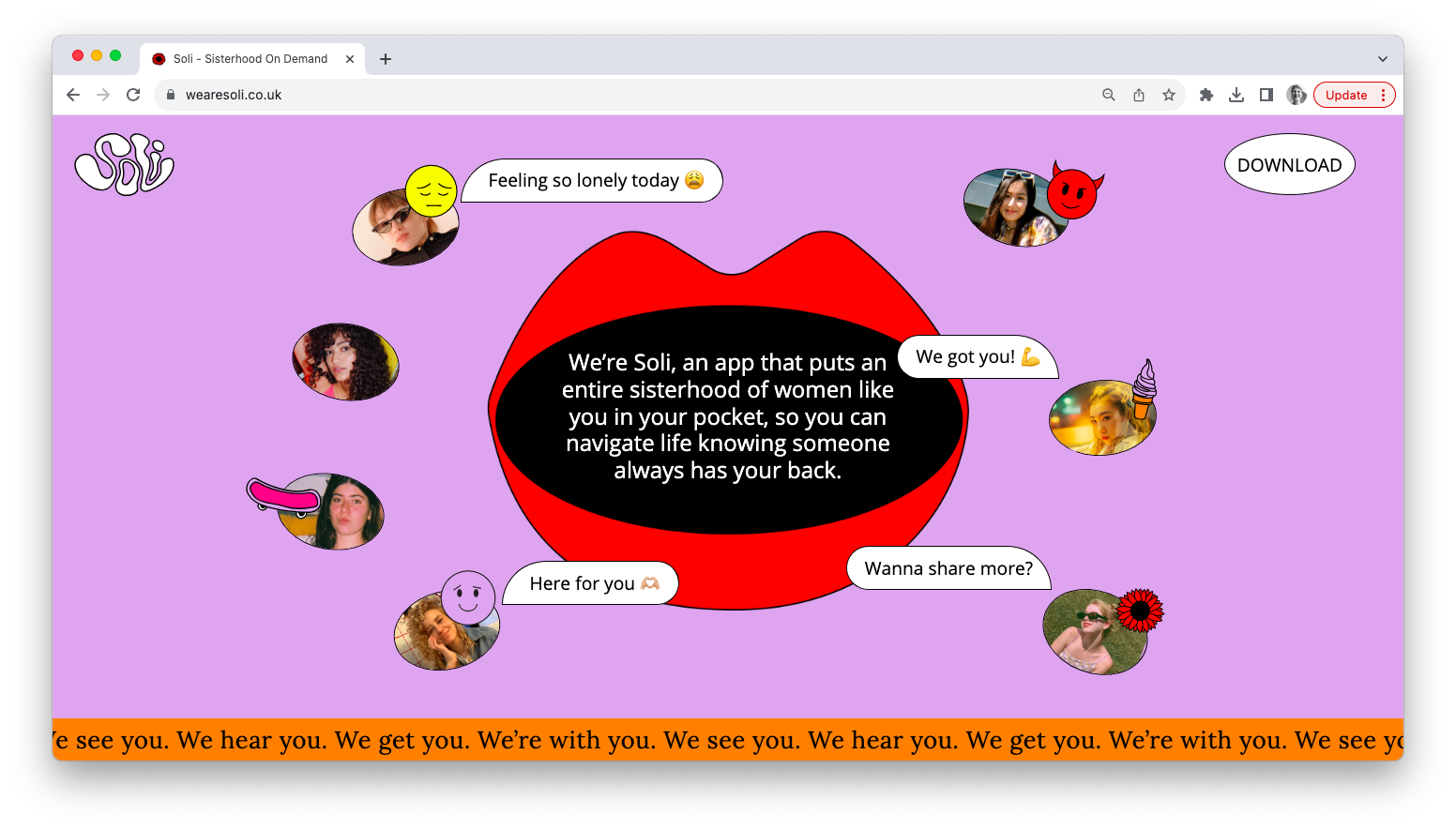Click the pink skateboard sticker

point(283,496)
